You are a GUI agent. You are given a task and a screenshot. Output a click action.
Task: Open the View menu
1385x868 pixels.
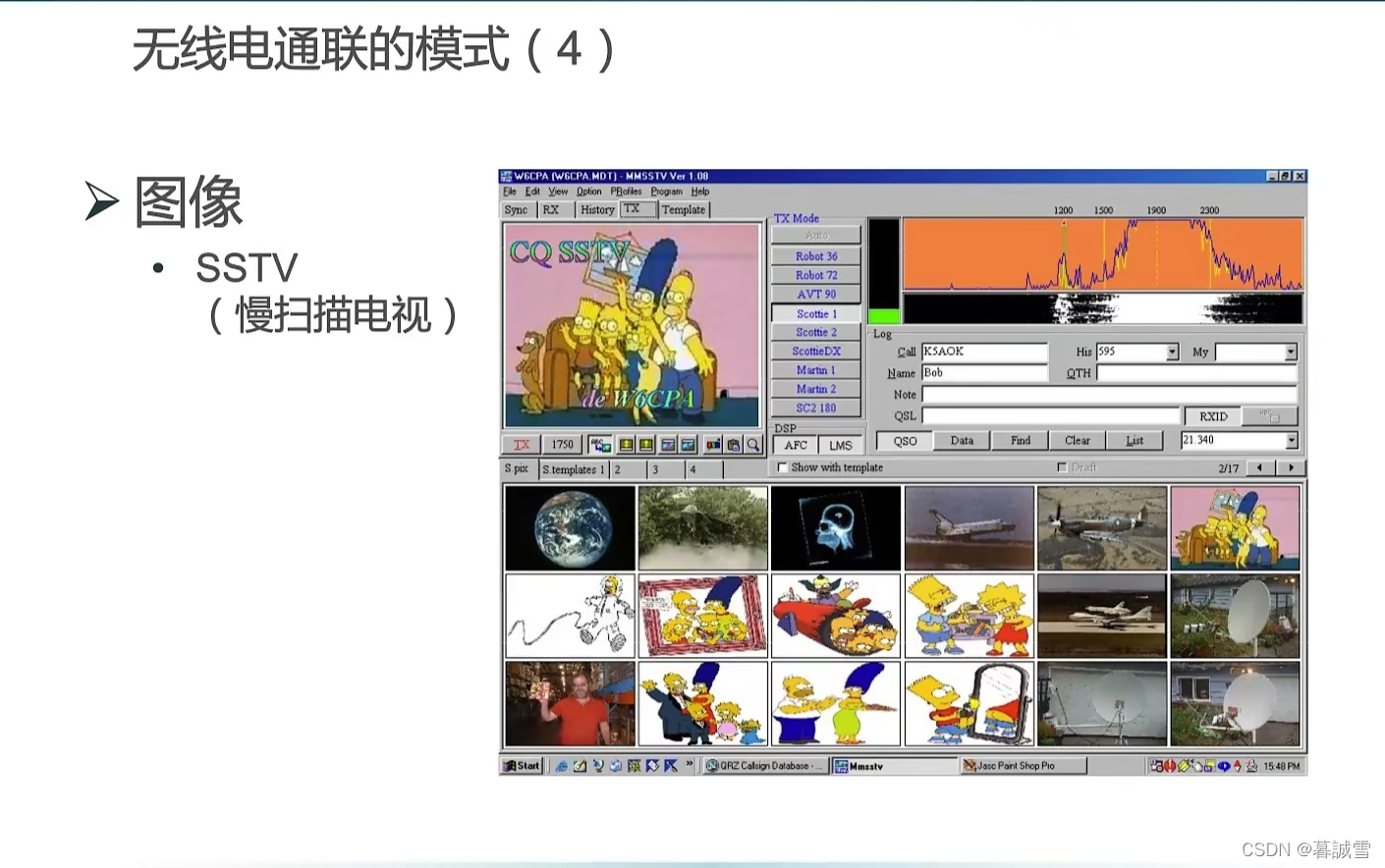[558, 191]
